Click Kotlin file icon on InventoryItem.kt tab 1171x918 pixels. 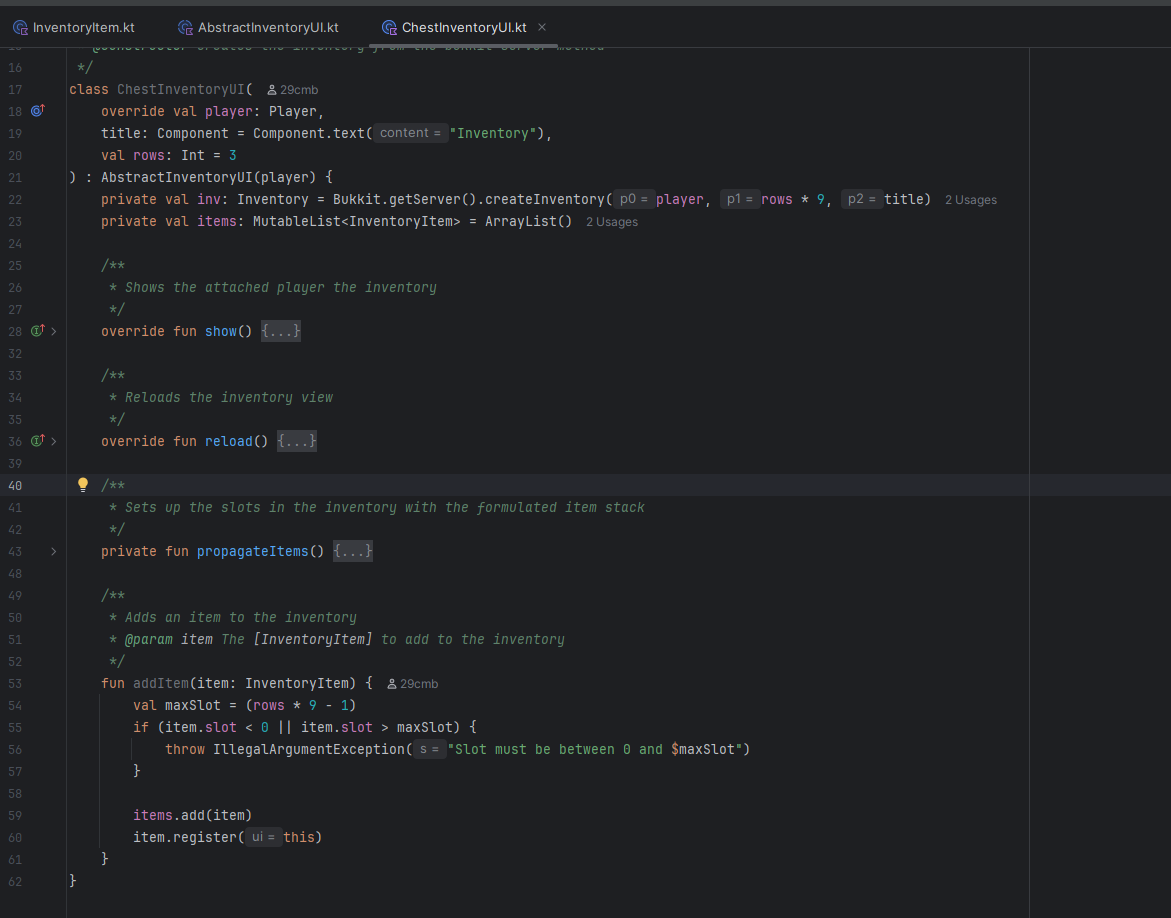coord(20,27)
